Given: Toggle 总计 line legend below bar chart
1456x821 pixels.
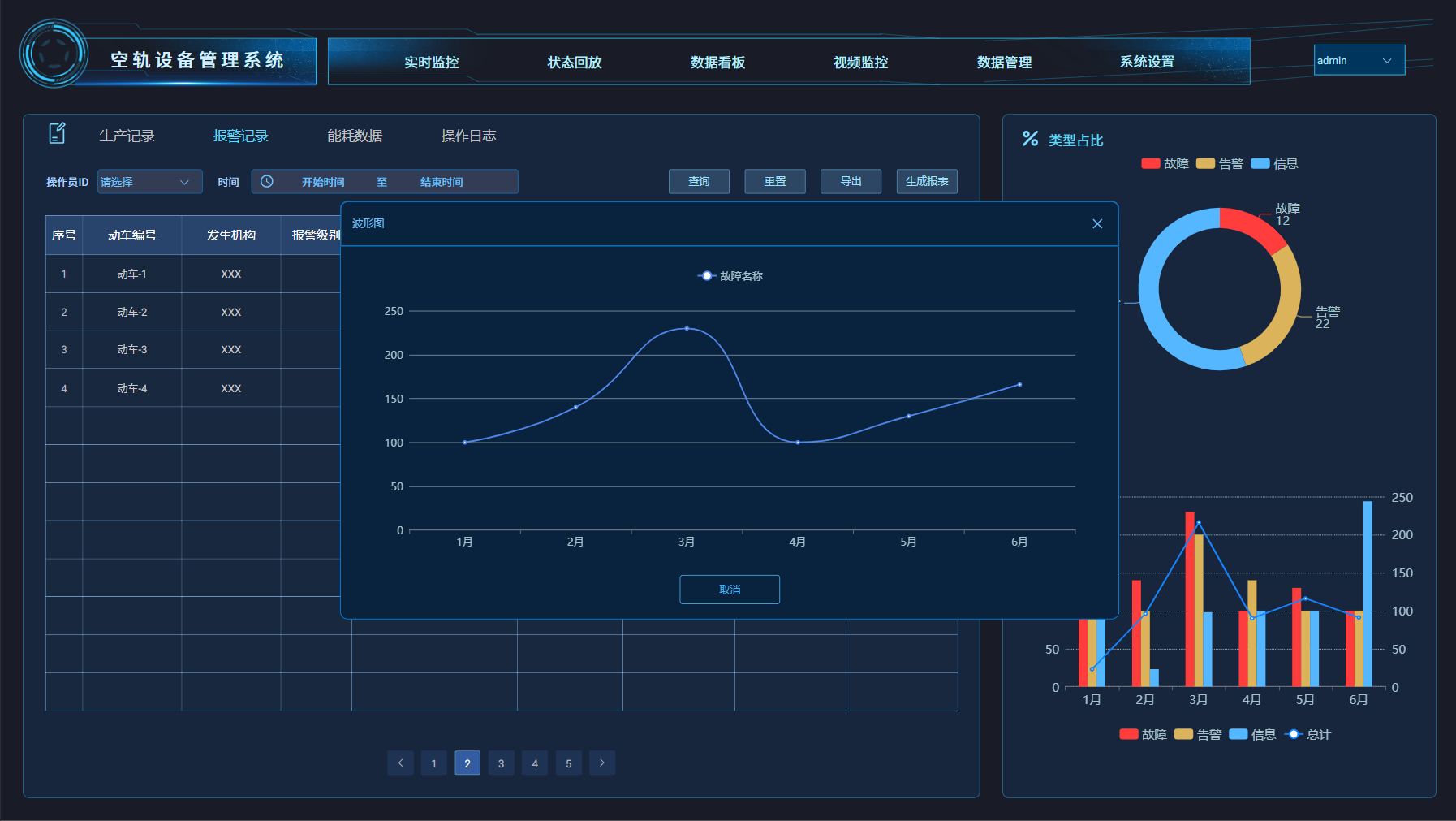Looking at the screenshot, I should point(1308,735).
